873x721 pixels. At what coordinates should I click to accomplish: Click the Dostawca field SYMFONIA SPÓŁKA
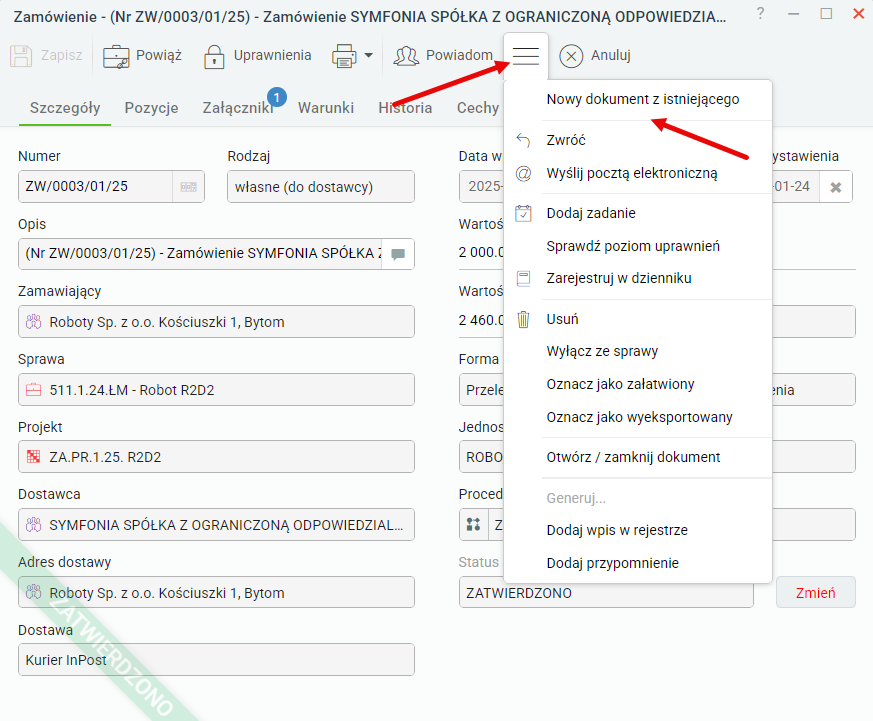[x=216, y=524]
